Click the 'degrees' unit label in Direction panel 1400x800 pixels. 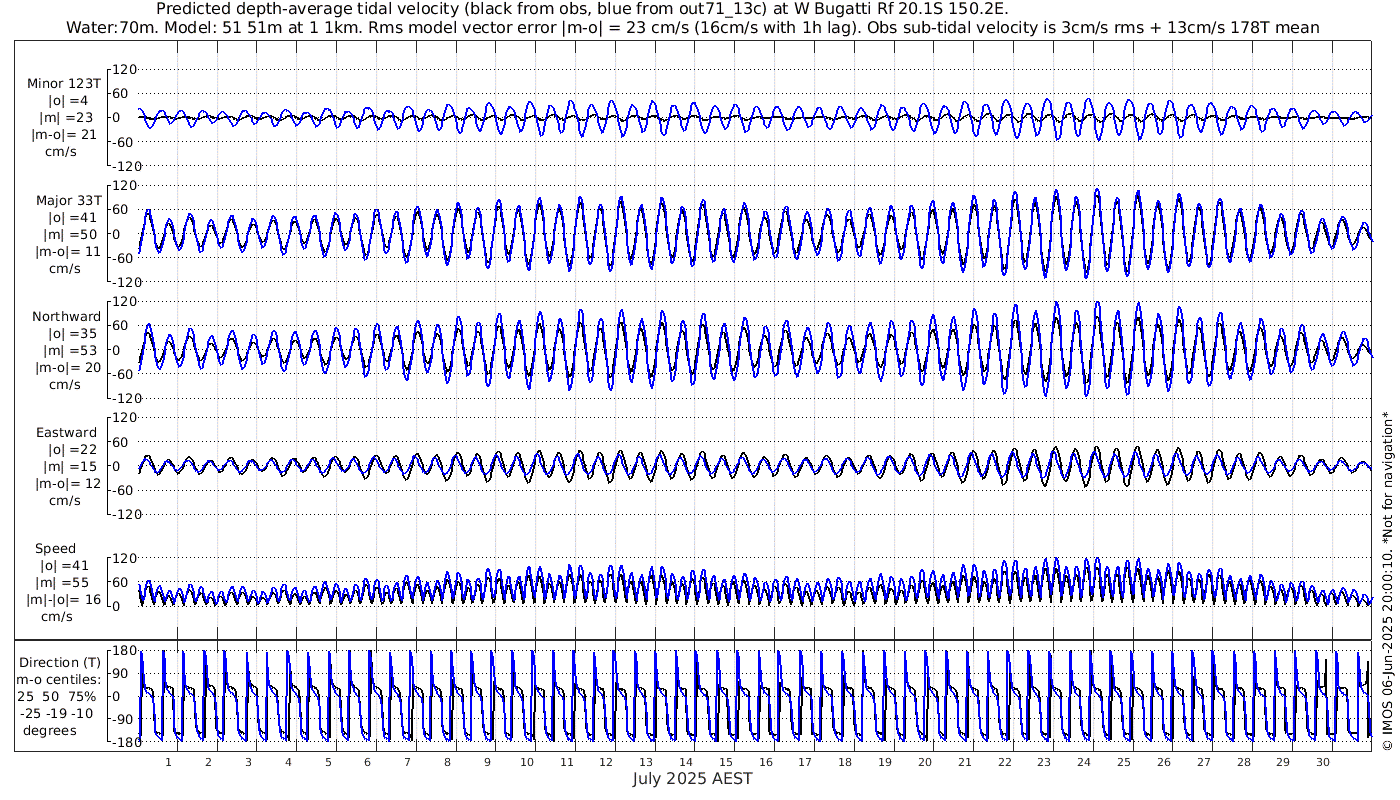tap(51, 731)
